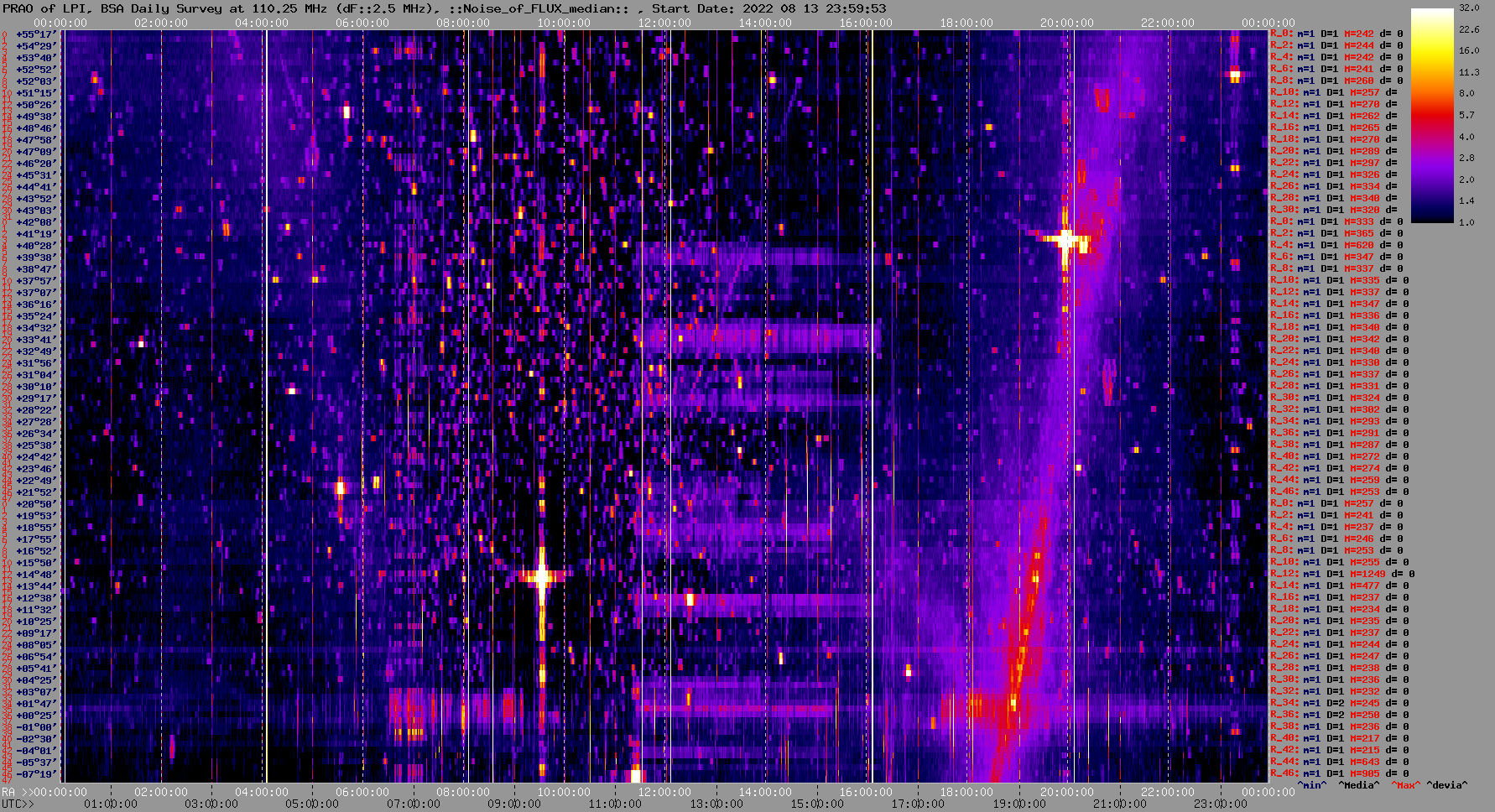
Task: Click the R_44 row with M=643
Action: [1338, 762]
